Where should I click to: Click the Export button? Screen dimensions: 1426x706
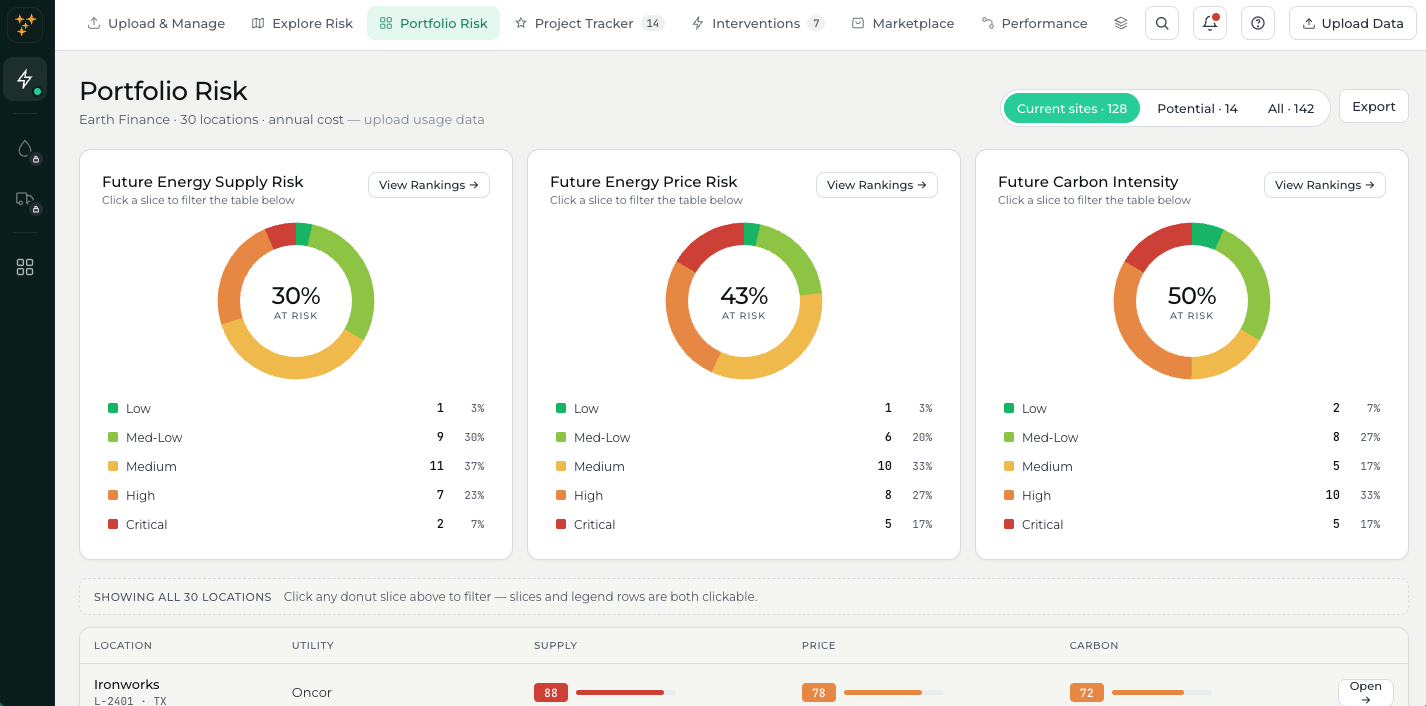[x=1374, y=107]
